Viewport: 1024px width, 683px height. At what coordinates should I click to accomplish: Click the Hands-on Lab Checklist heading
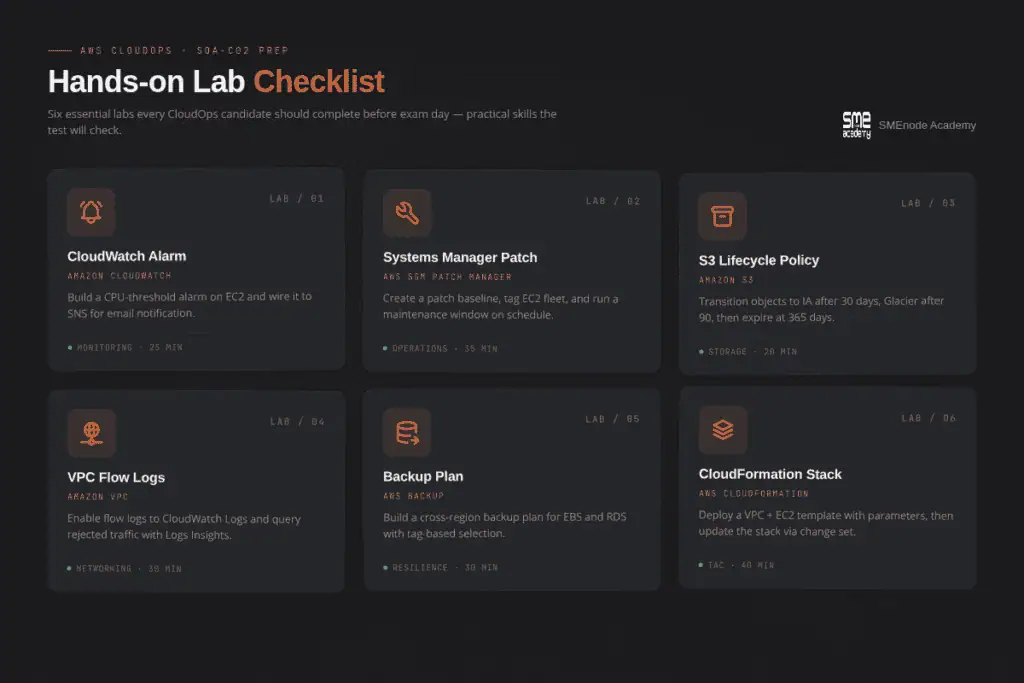pyautogui.click(x=216, y=81)
